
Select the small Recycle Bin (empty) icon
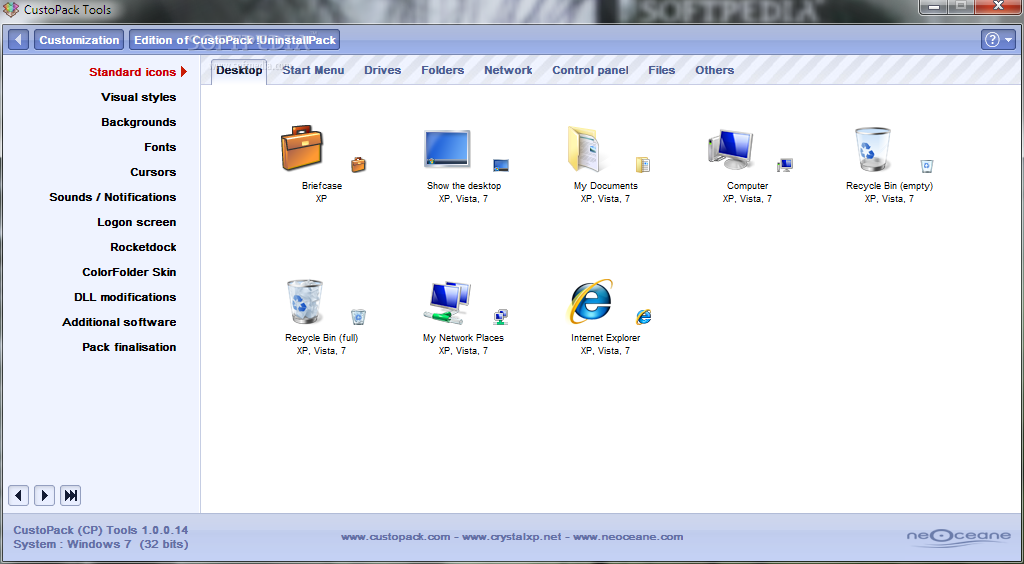927,165
